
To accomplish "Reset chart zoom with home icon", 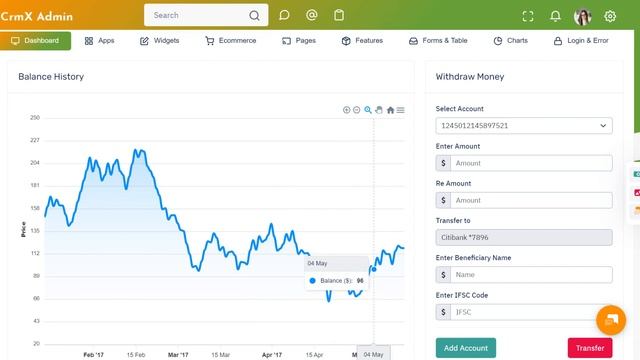I will 390,110.
